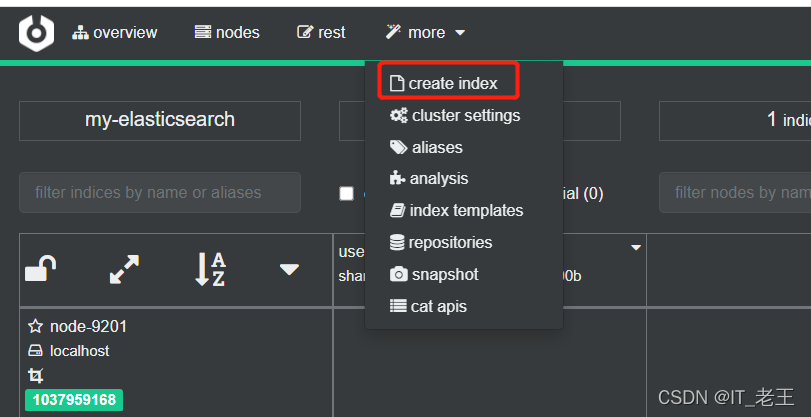Open the index column header dropdown arrow
The height and width of the screenshot is (417, 811).
pos(635,247)
